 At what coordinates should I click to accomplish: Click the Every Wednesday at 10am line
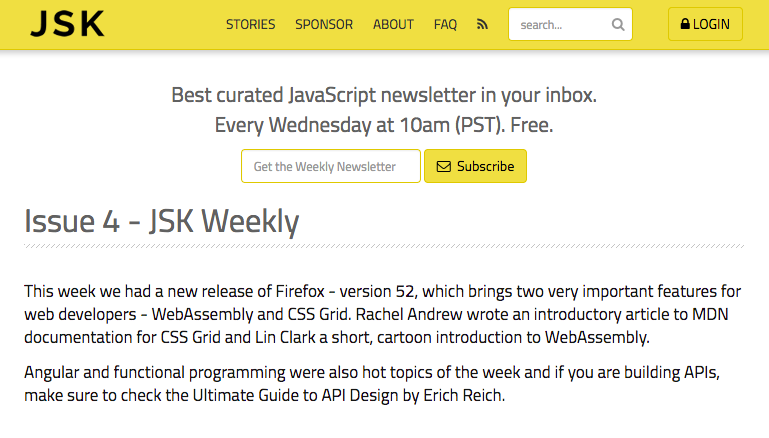tap(384, 125)
